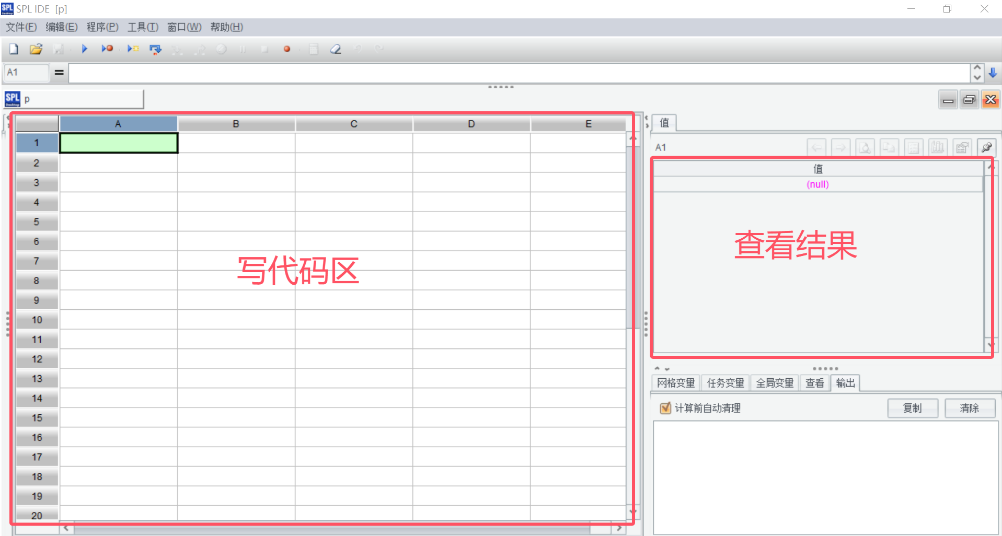The image size is (1002, 536).
Task: Click the eraser clear icon in toolbar
Action: pos(335,49)
